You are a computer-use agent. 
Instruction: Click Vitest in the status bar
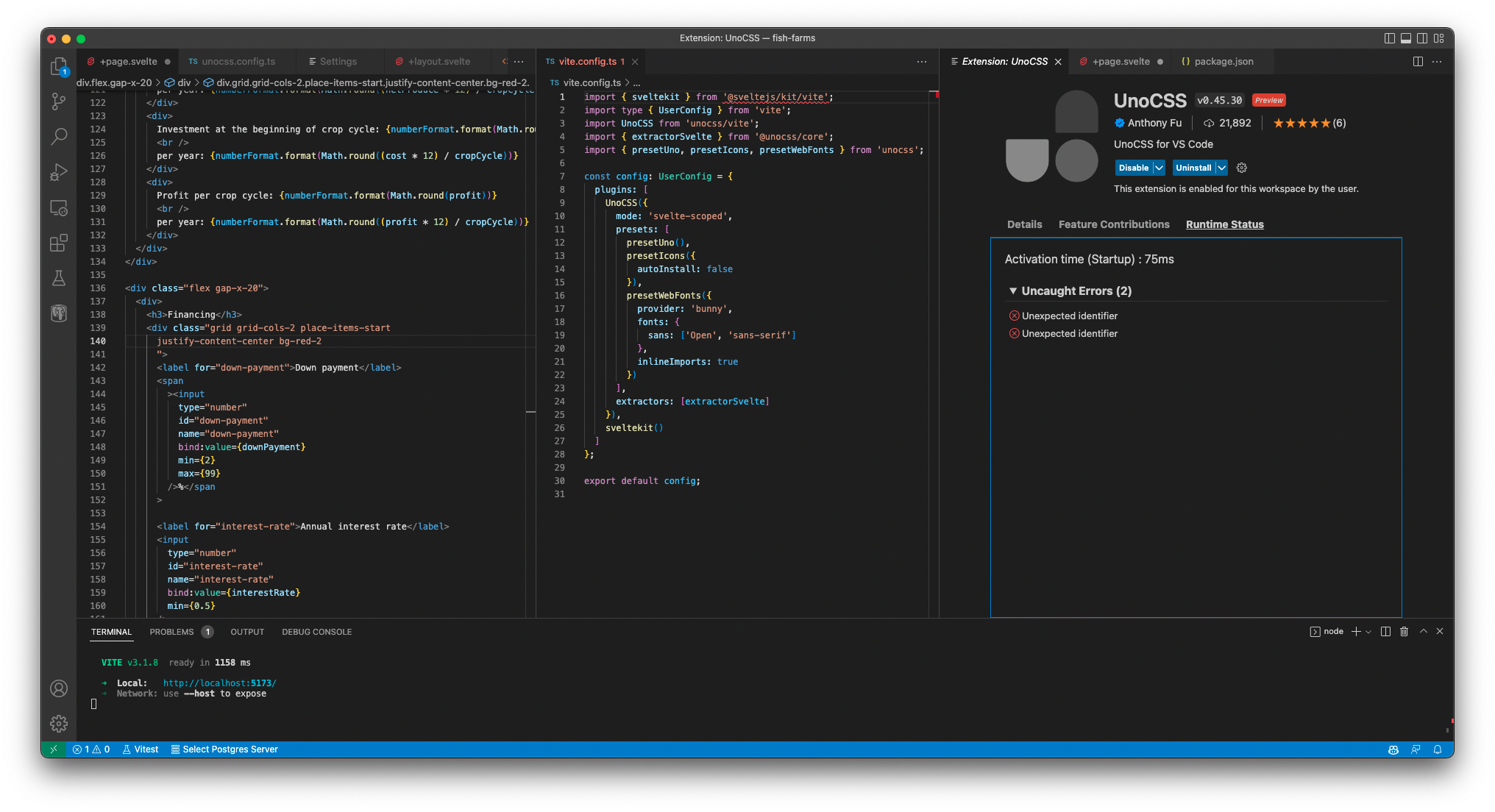pos(141,749)
